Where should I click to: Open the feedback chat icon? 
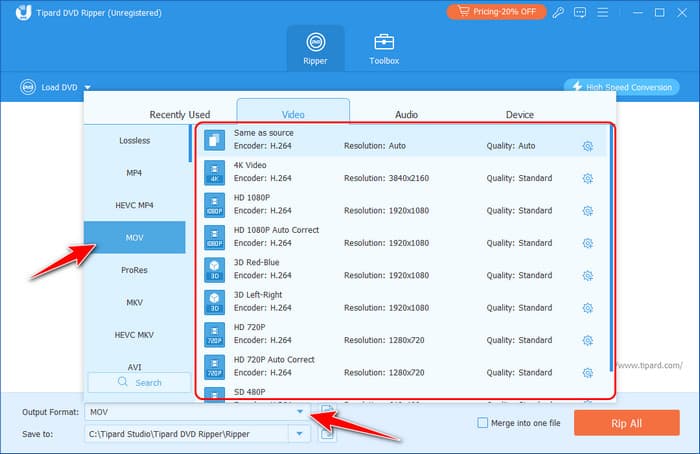pos(580,12)
